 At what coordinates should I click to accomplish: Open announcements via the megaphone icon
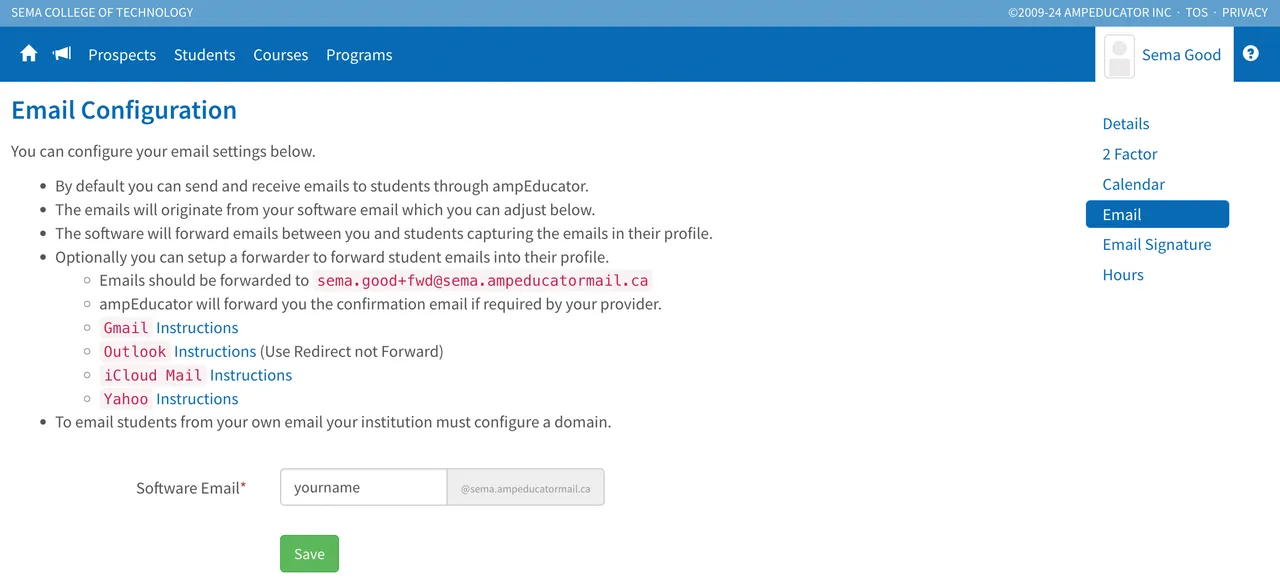tap(61, 54)
